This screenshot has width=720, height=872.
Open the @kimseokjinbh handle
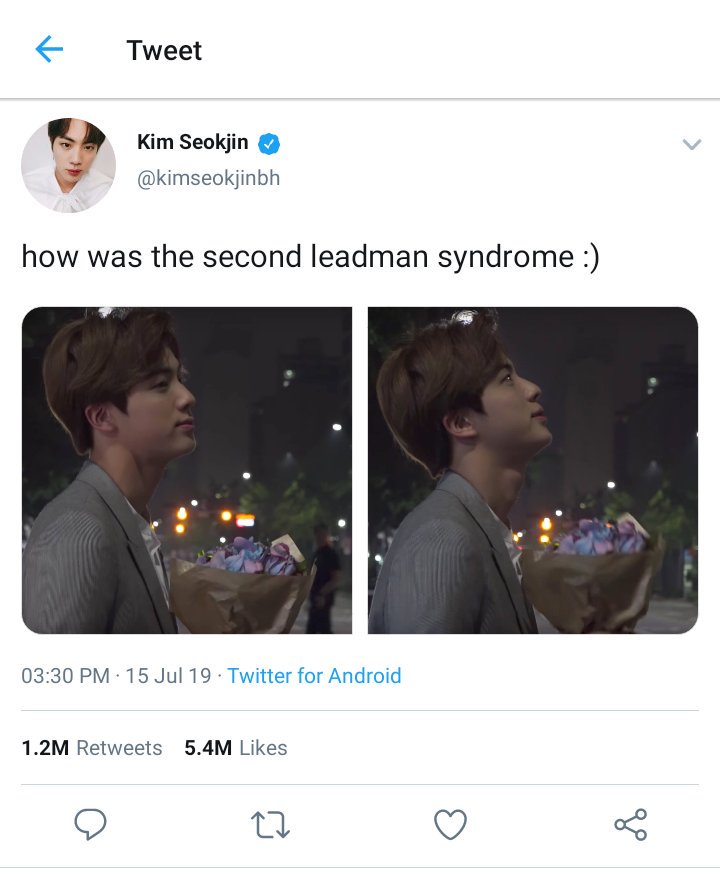pos(208,179)
